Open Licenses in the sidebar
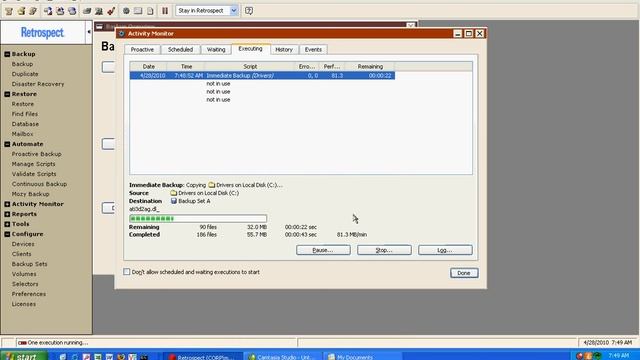 click(x=24, y=304)
